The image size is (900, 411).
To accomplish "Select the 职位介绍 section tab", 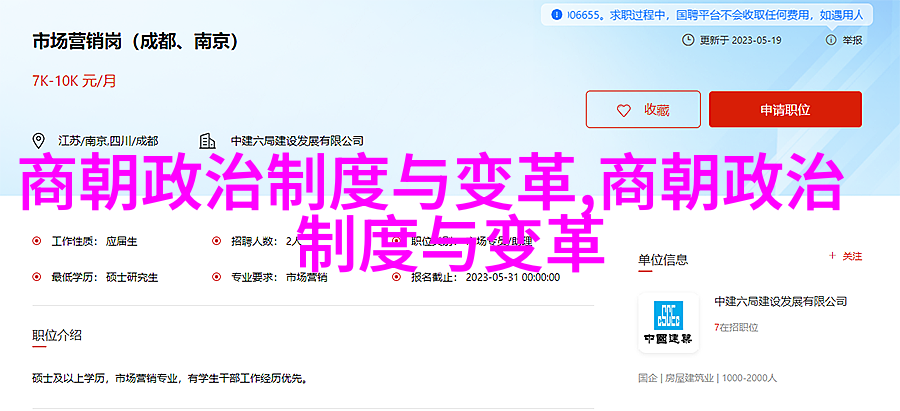I will coord(56,335).
